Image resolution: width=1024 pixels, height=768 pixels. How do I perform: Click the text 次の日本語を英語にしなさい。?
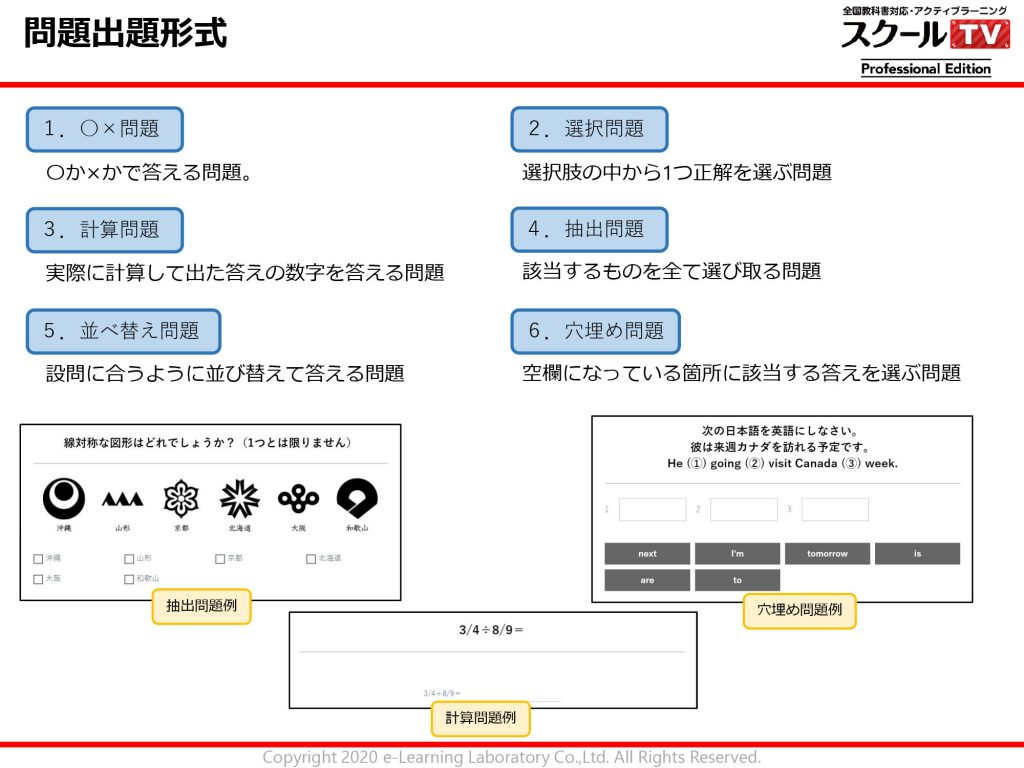click(x=780, y=431)
